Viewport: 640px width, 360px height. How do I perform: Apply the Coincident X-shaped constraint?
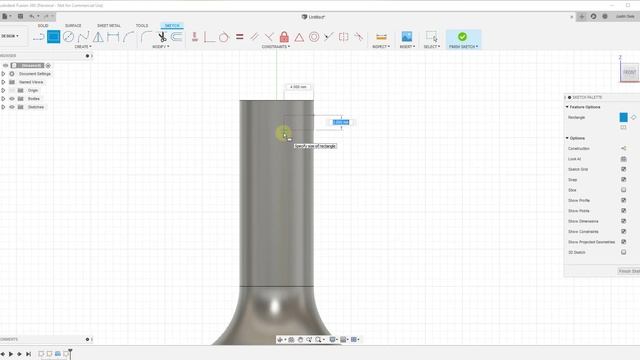click(x=269, y=37)
